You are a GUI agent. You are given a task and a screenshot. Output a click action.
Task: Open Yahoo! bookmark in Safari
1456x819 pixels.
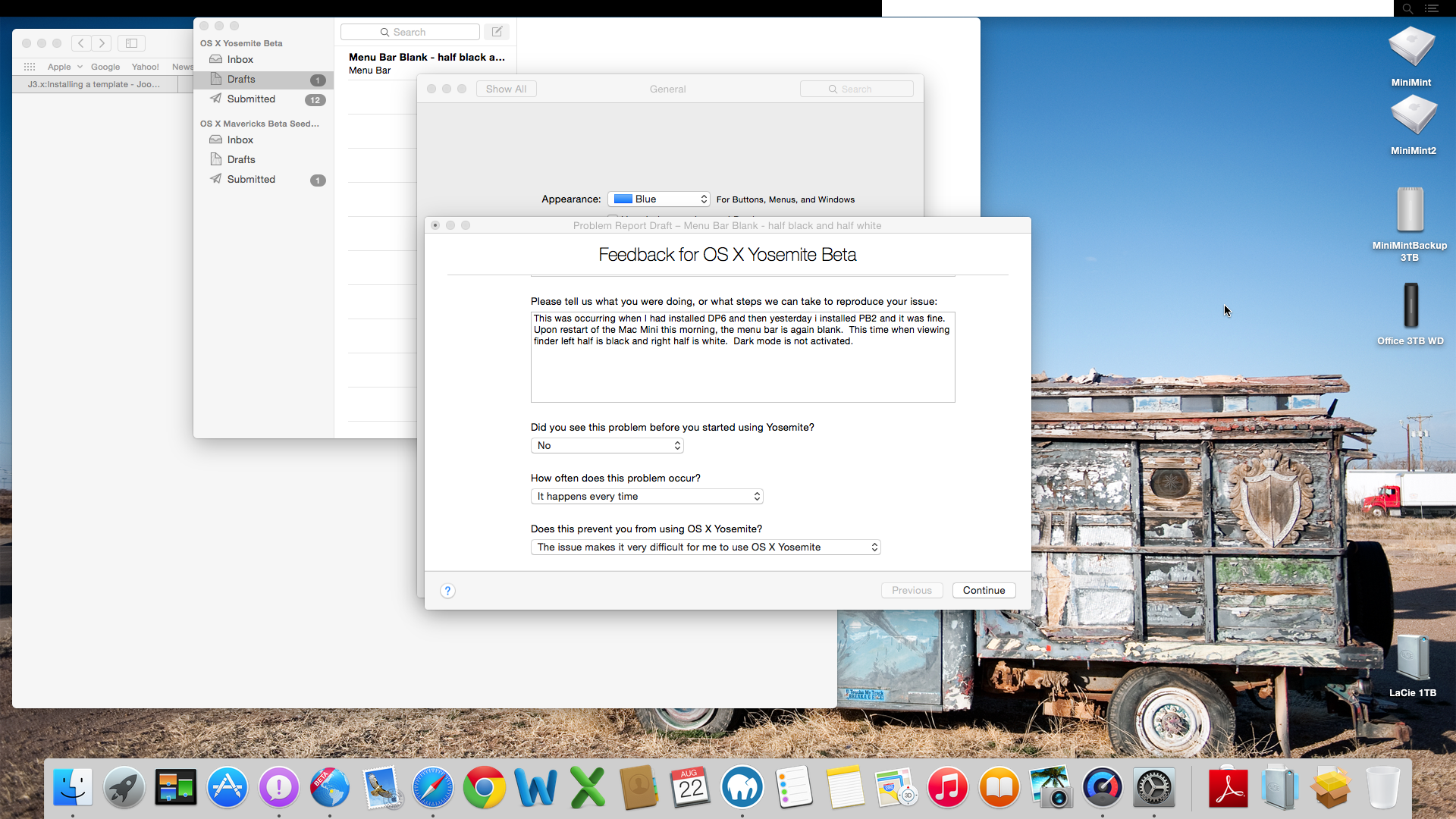coord(145,67)
